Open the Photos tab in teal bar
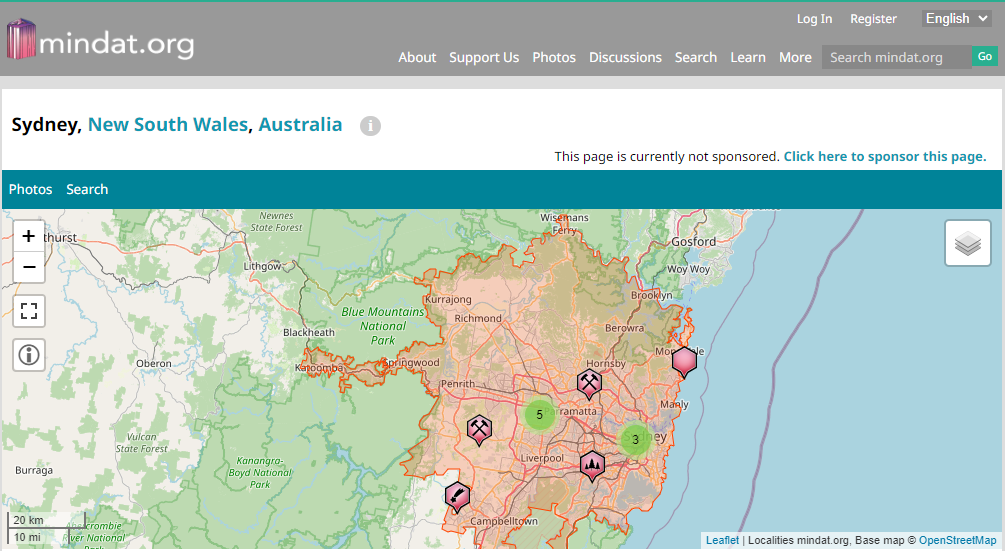The width and height of the screenshot is (1005, 551). [x=30, y=189]
